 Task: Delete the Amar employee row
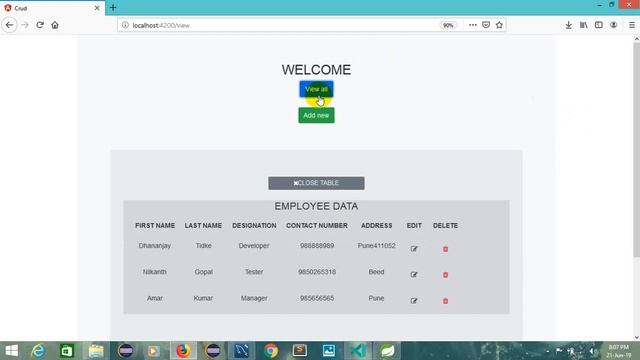(445, 301)
